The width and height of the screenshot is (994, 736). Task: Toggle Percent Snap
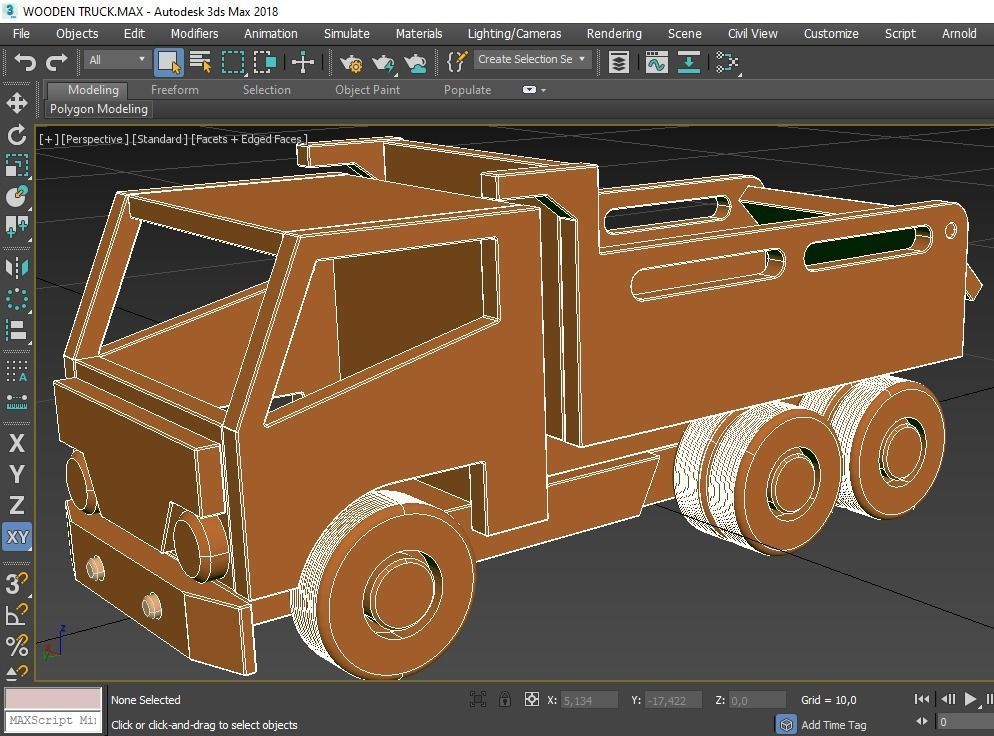click(x=16, y=645)
